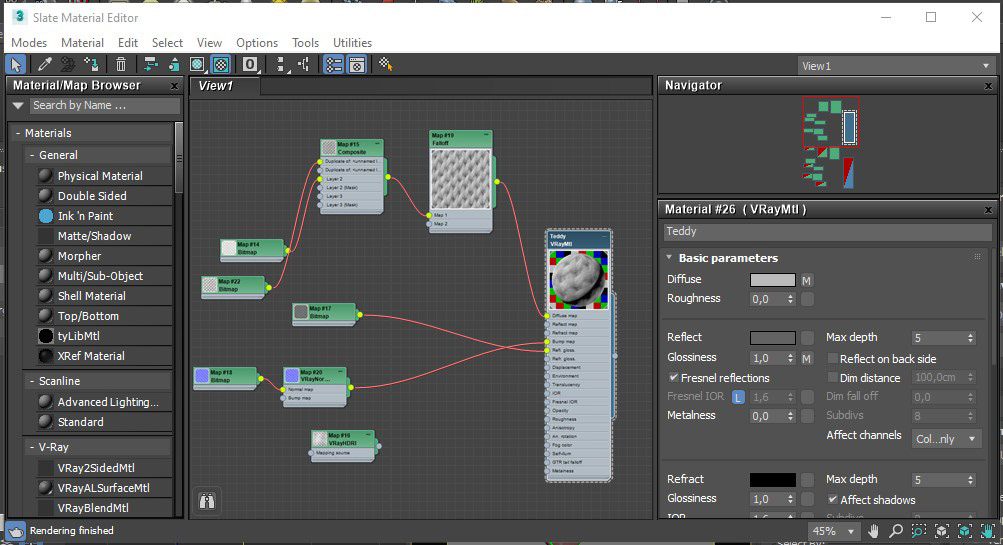Screen dimensions: 1003x545
Task: Click empty map slot beside Roughness
Action: coord(807,299)
